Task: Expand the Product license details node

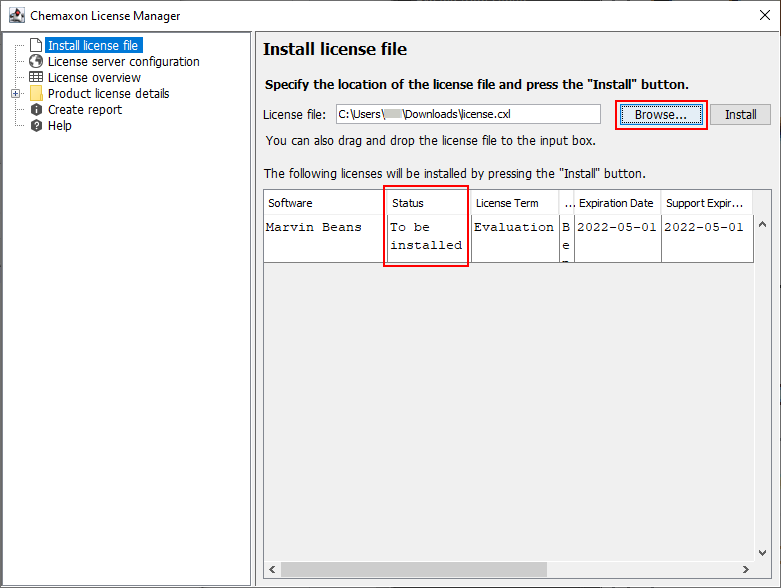Action: (x=15, y=93)
